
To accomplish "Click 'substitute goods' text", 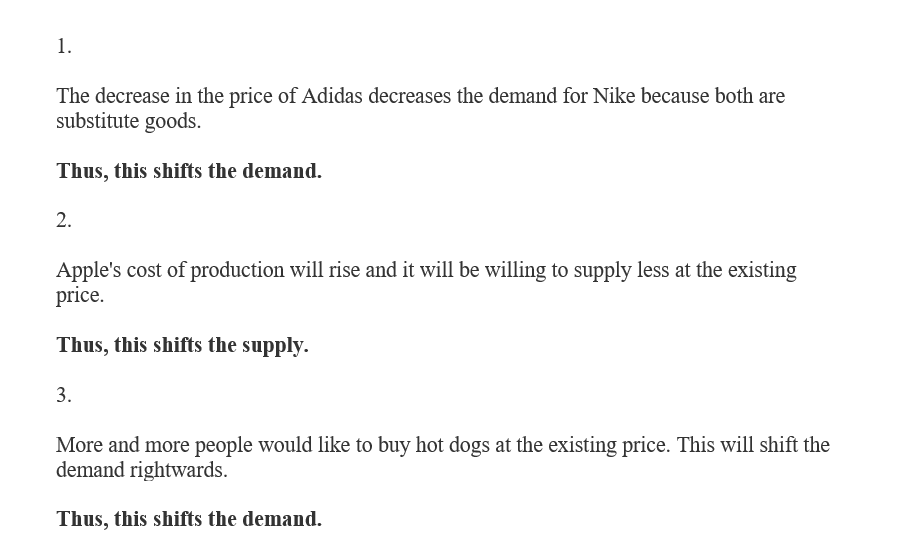I will 129,122.
